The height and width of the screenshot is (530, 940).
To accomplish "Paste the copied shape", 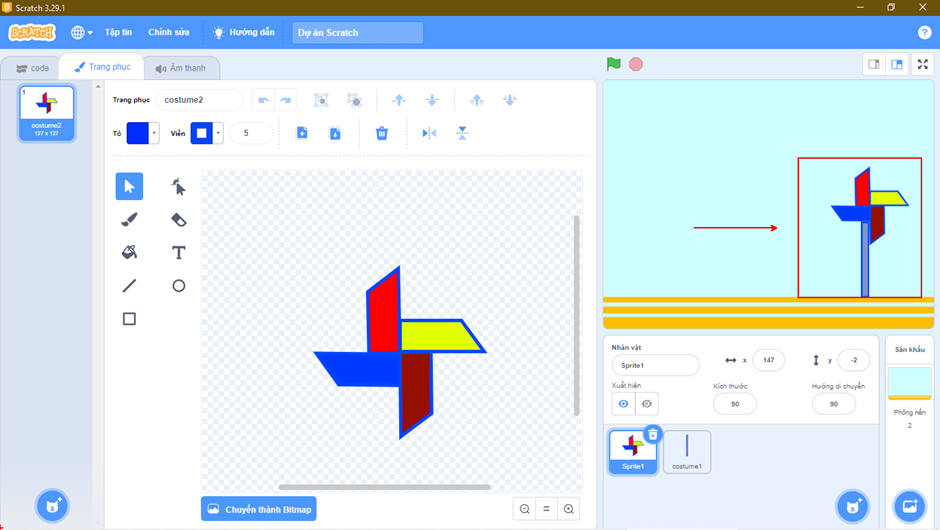I will (x=335, y=133).
